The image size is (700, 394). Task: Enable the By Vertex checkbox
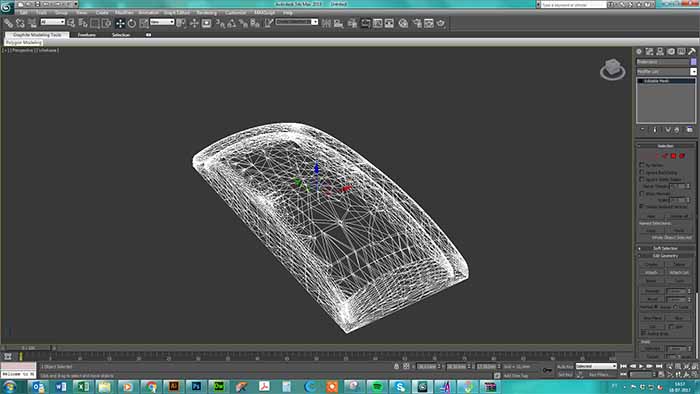click(x=642, y=165)
